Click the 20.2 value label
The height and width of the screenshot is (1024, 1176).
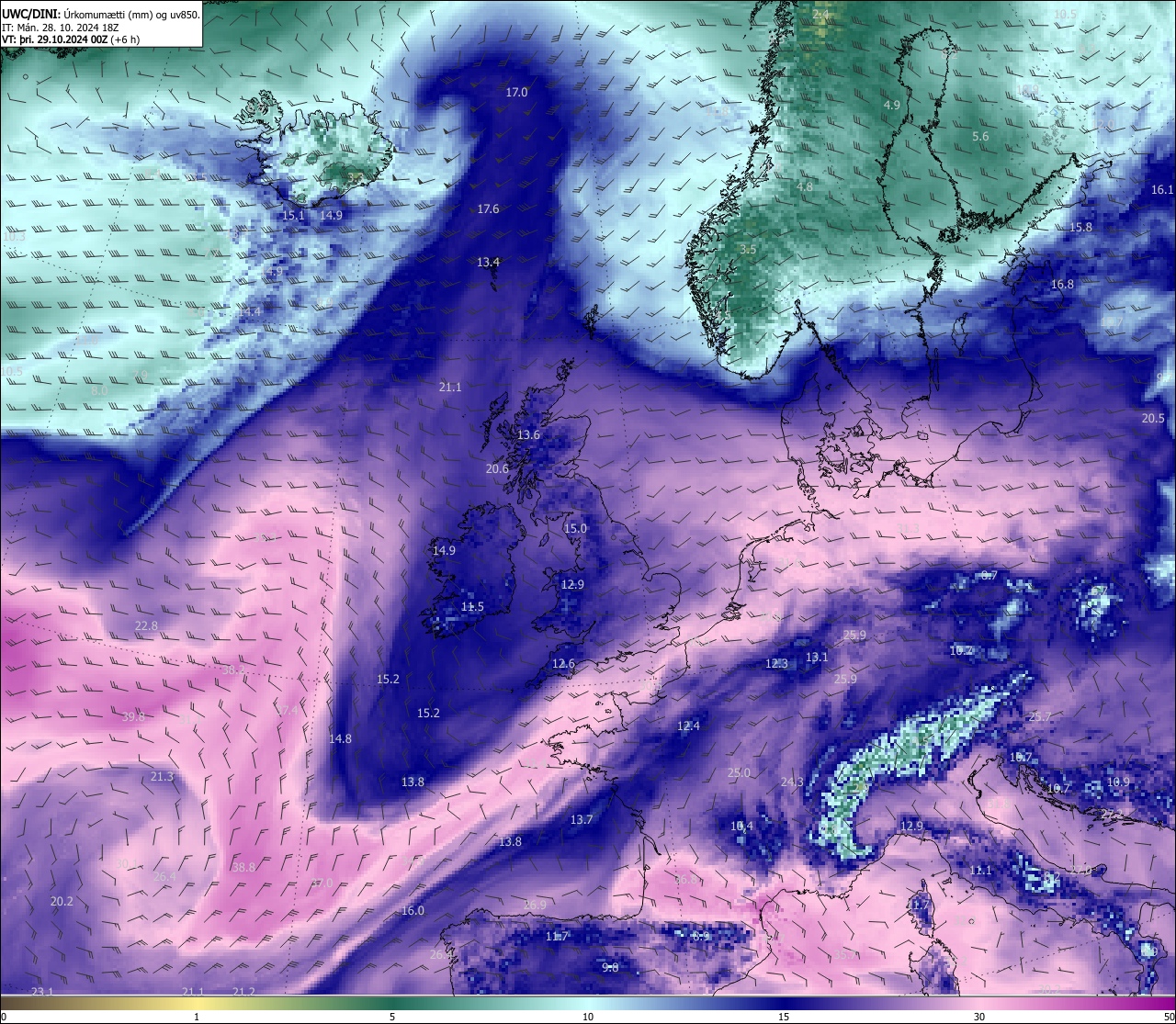click(62, 901)
